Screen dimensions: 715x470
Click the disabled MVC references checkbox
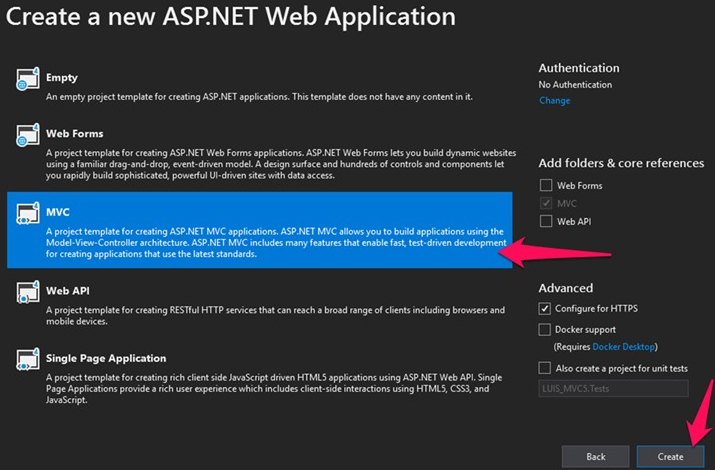[545, 203]
